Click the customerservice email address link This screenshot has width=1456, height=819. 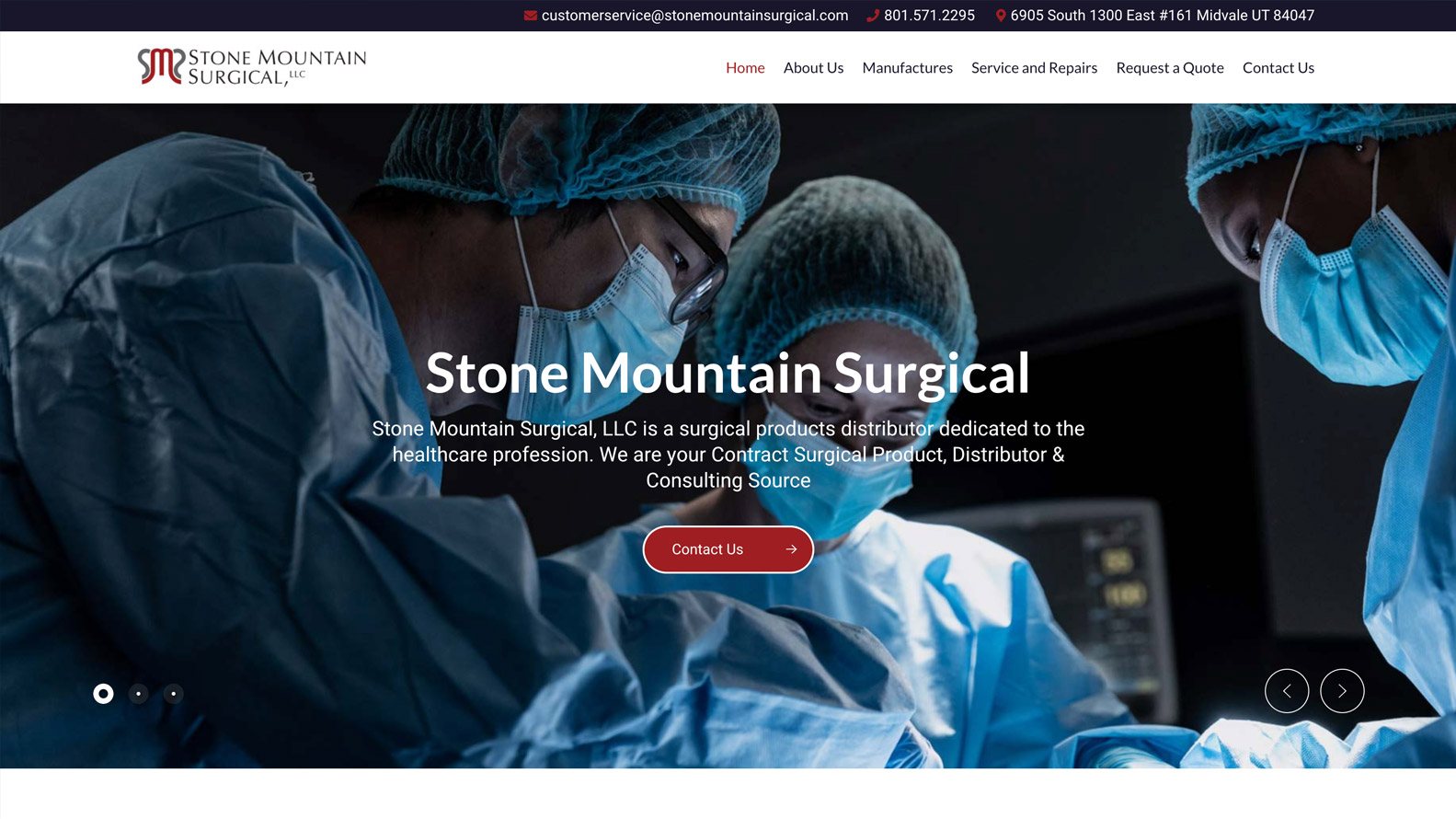tap(694, 16)
